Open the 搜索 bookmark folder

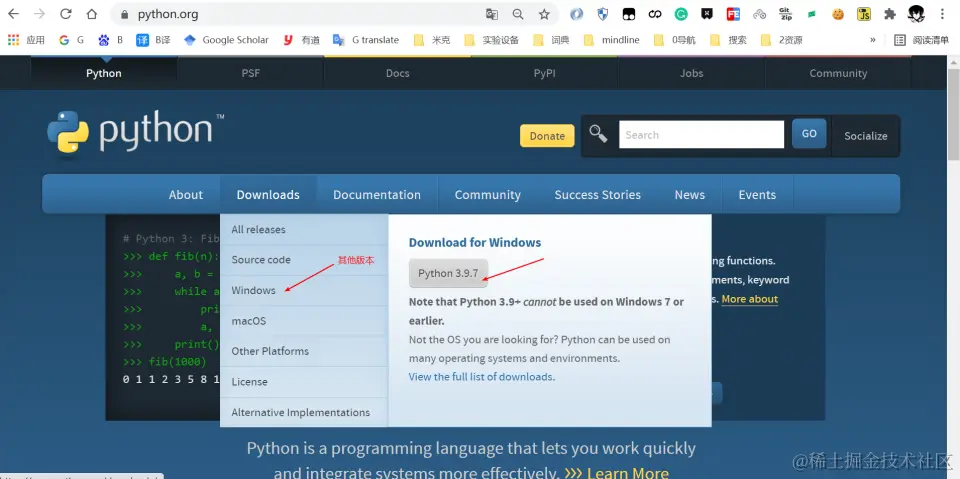(x=728, y=40)
